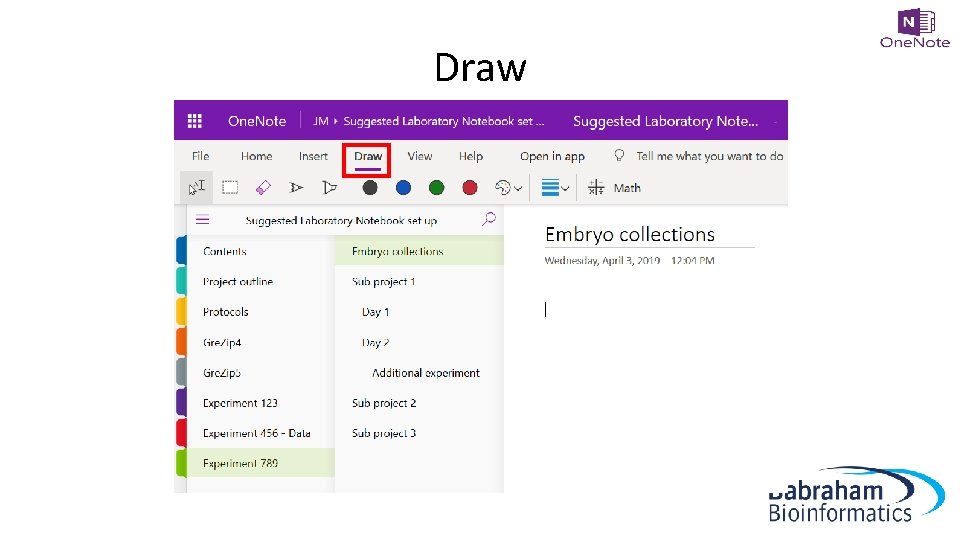Open the Suggested Laboratory Notebook set breadcrumb
This screenshot has height=540, width=960.
point(443,121)
